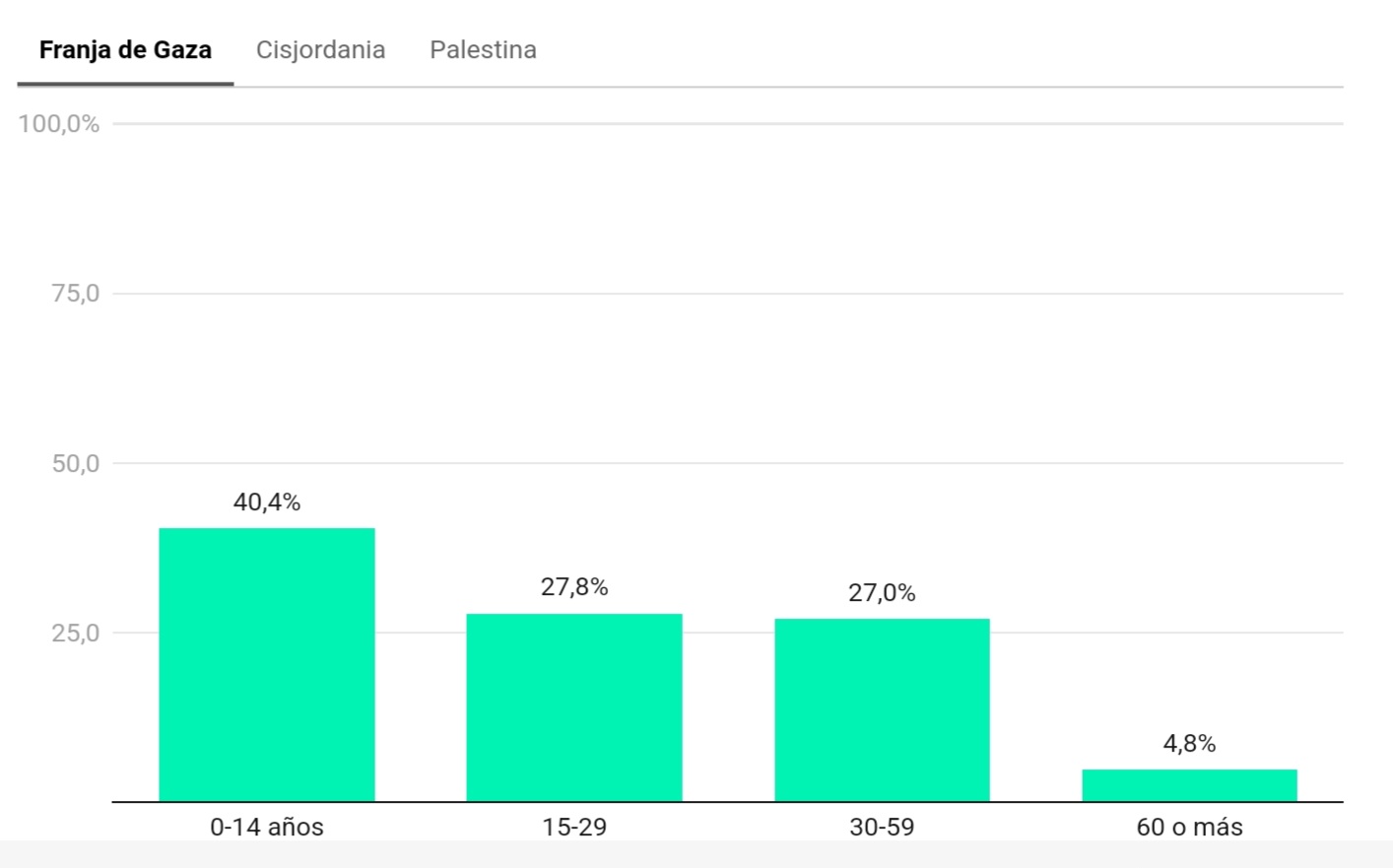
Task: Click the "15-29" axis label
Action: 574,828
